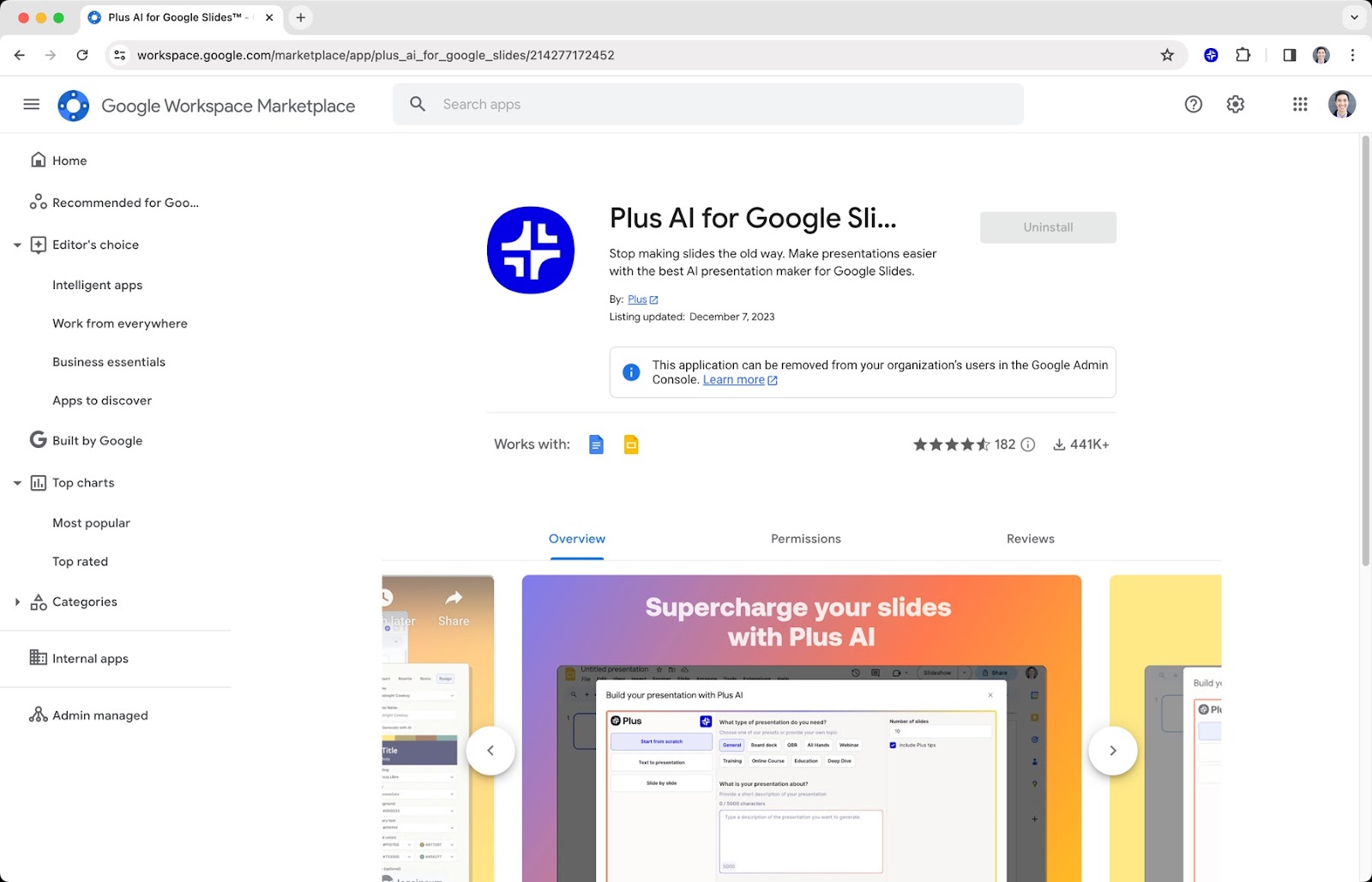Image resolution: width=1372 pixels, height=882 pixels.
Task: Click the Google Workspace Marketplace logo
Action: (74, 106)
